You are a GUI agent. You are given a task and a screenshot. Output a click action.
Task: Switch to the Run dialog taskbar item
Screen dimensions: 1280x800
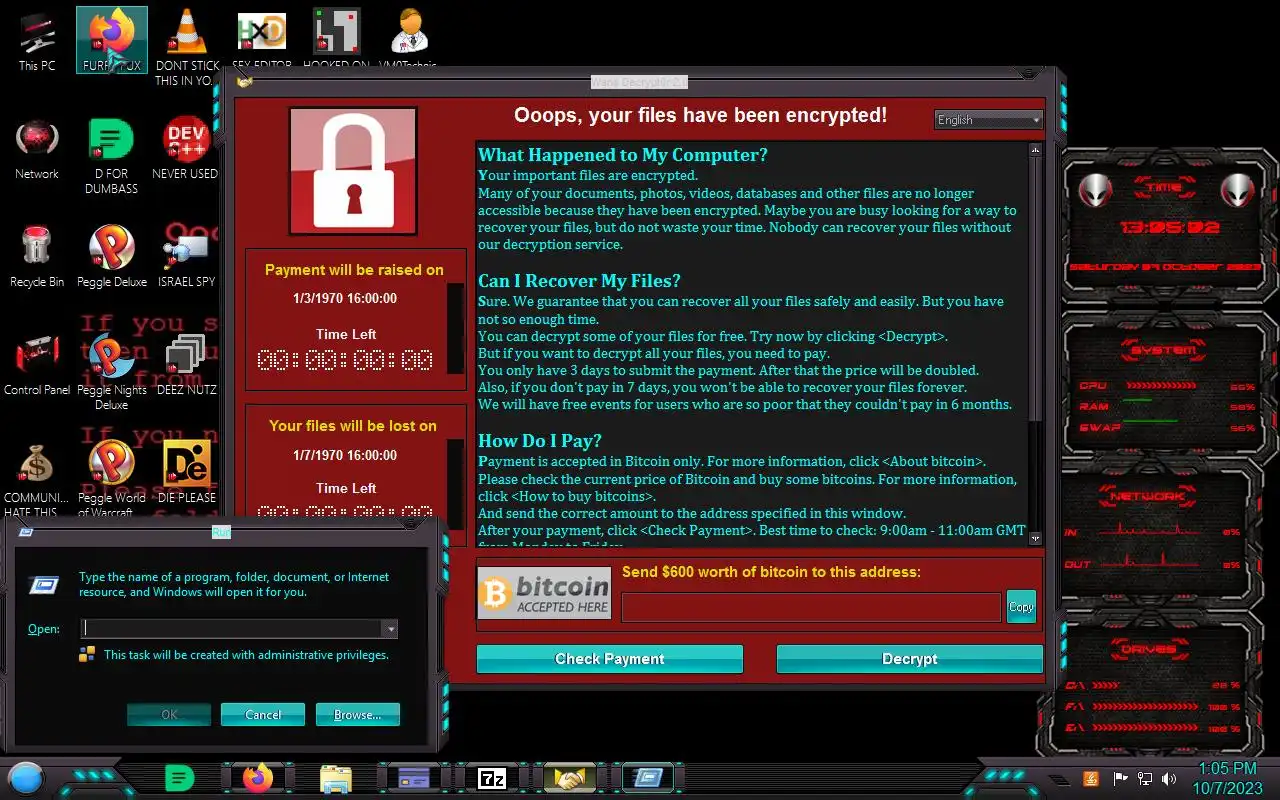pos(648,777)
